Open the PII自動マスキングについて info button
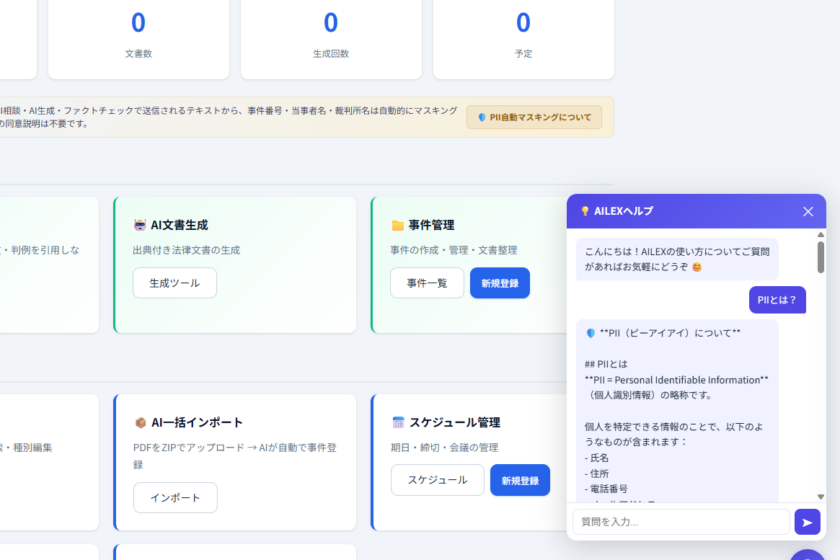This screenshot has width=840, height=560. 534,117
